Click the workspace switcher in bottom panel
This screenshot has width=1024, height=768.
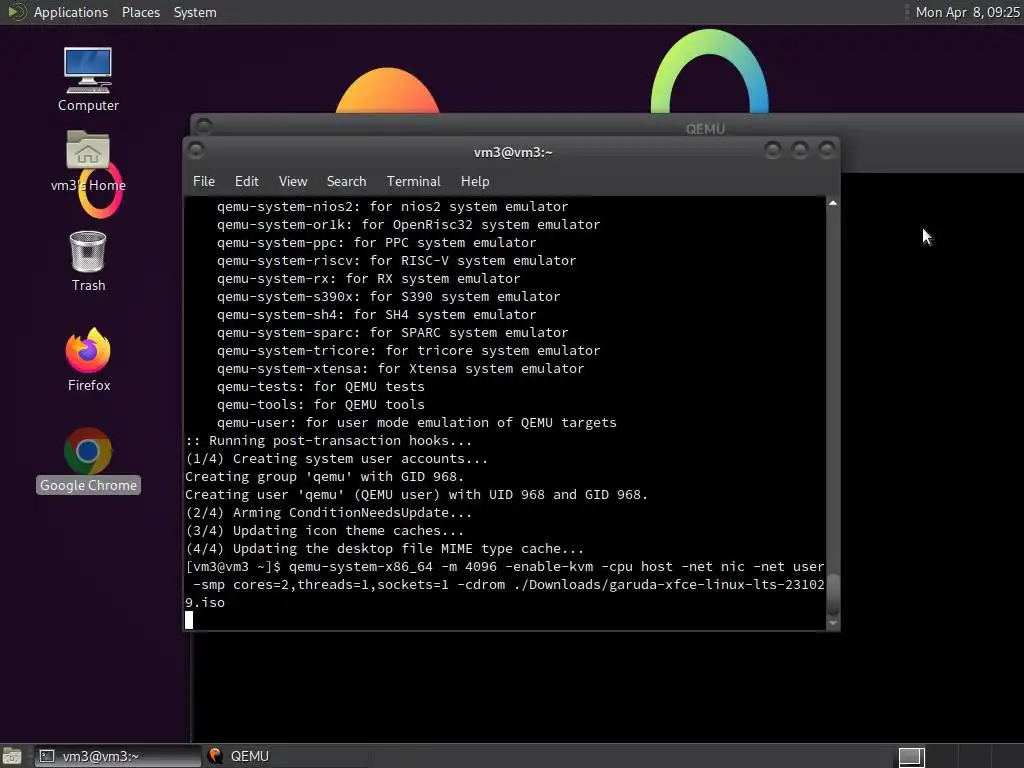[912, 756]
